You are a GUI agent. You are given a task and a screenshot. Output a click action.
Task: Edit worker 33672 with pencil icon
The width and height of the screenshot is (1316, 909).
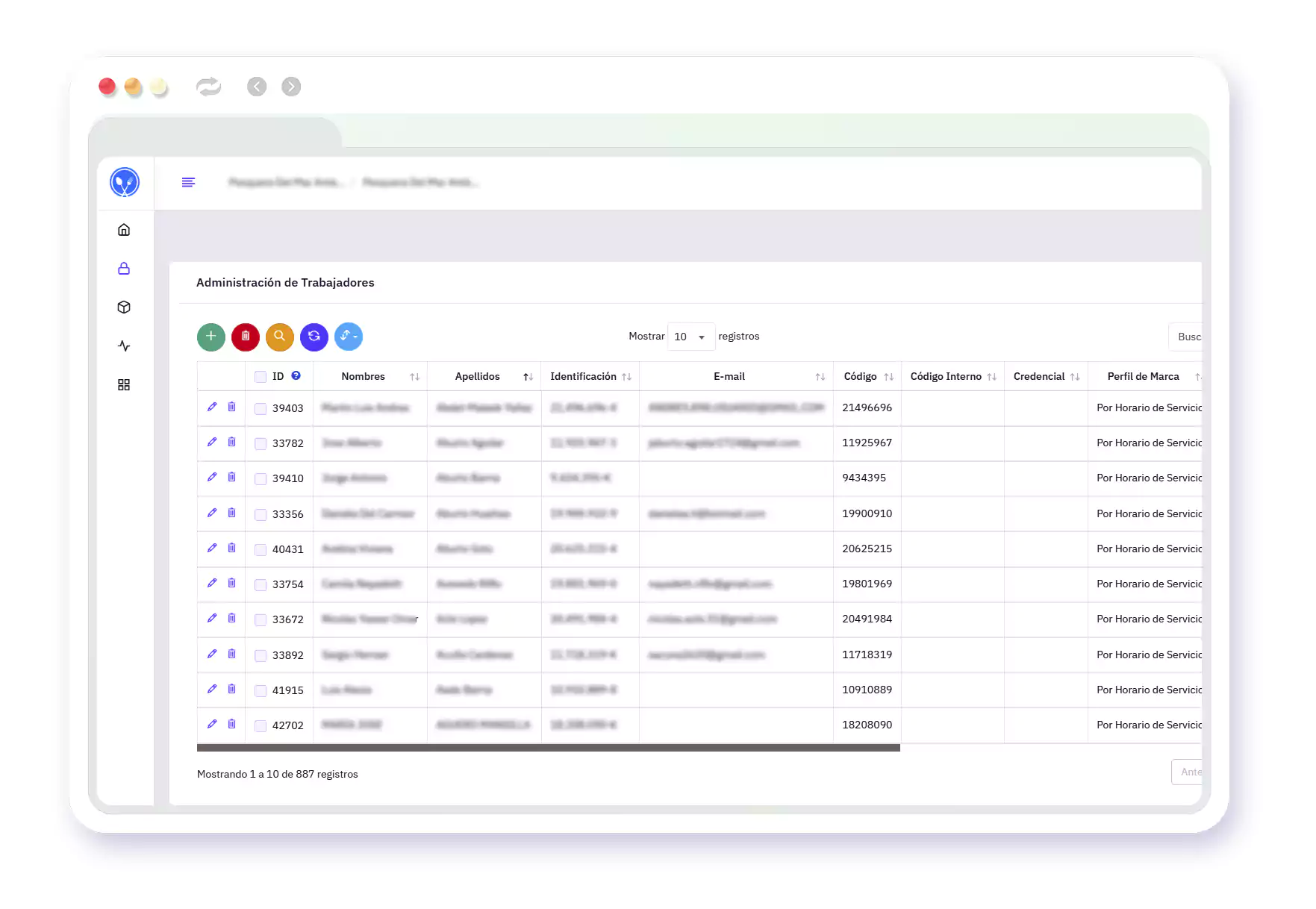[x=212, y=618]
